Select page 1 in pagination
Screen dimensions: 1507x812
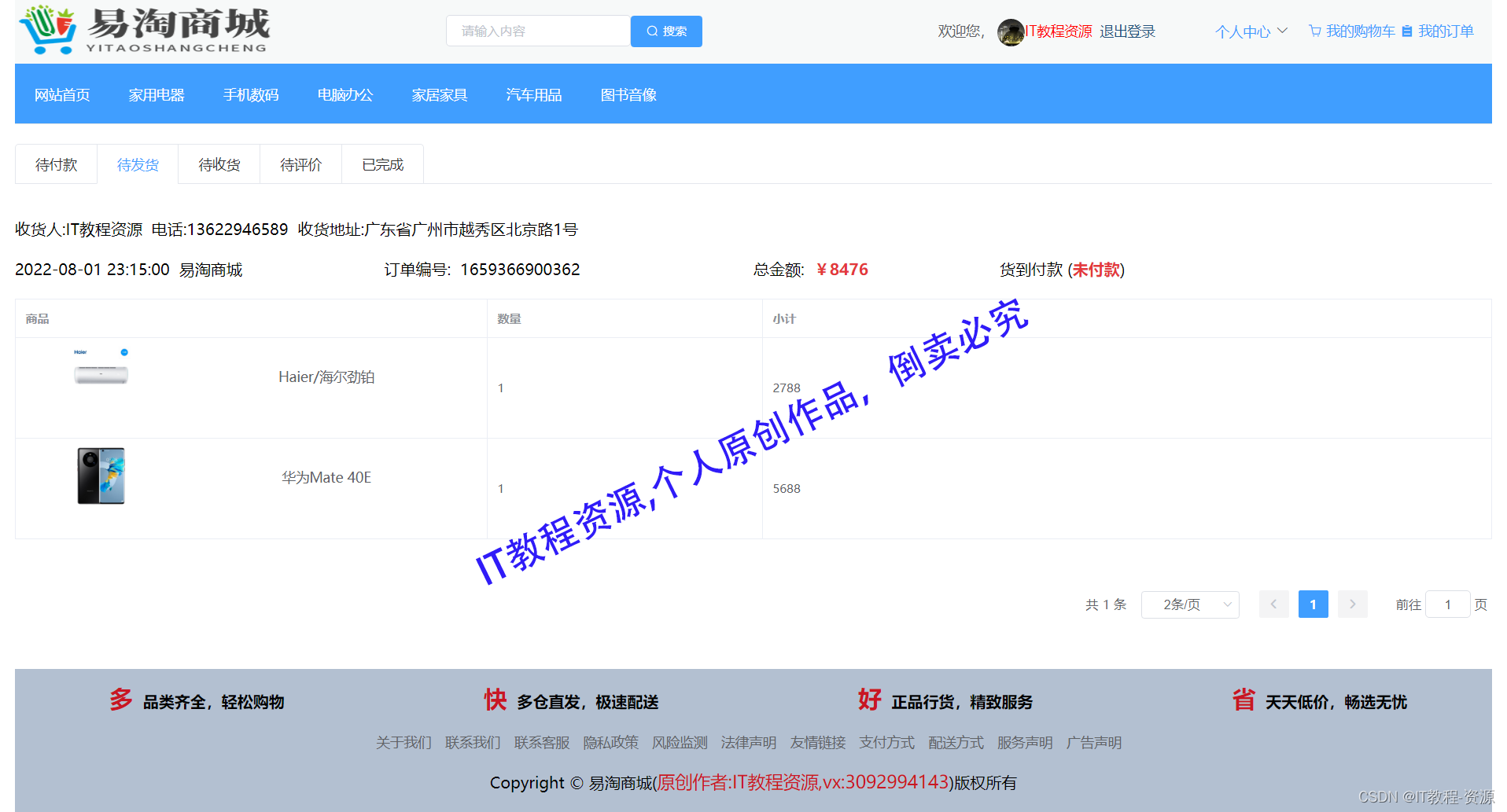(x=1313, y=604)
